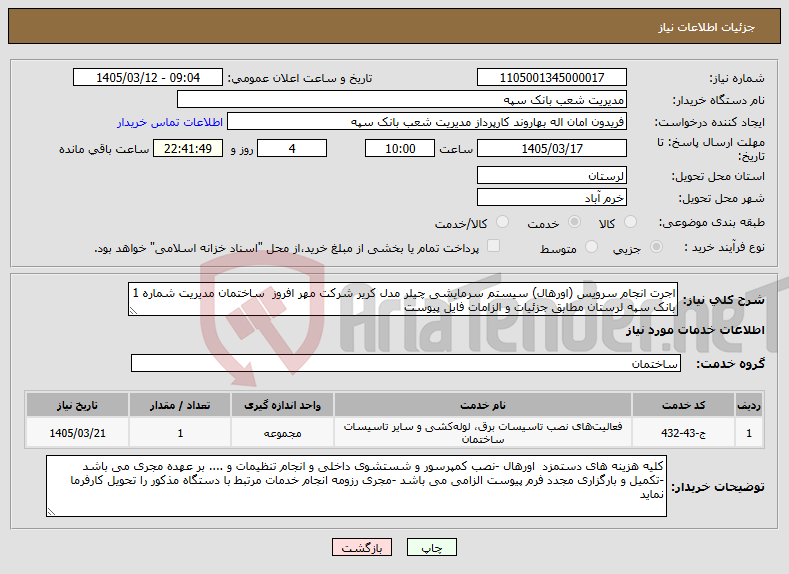Screen dimensions: 789x574
Task: Click the جزئیات اطلاعات نیاز page title
Action: (x=706, y=27)
